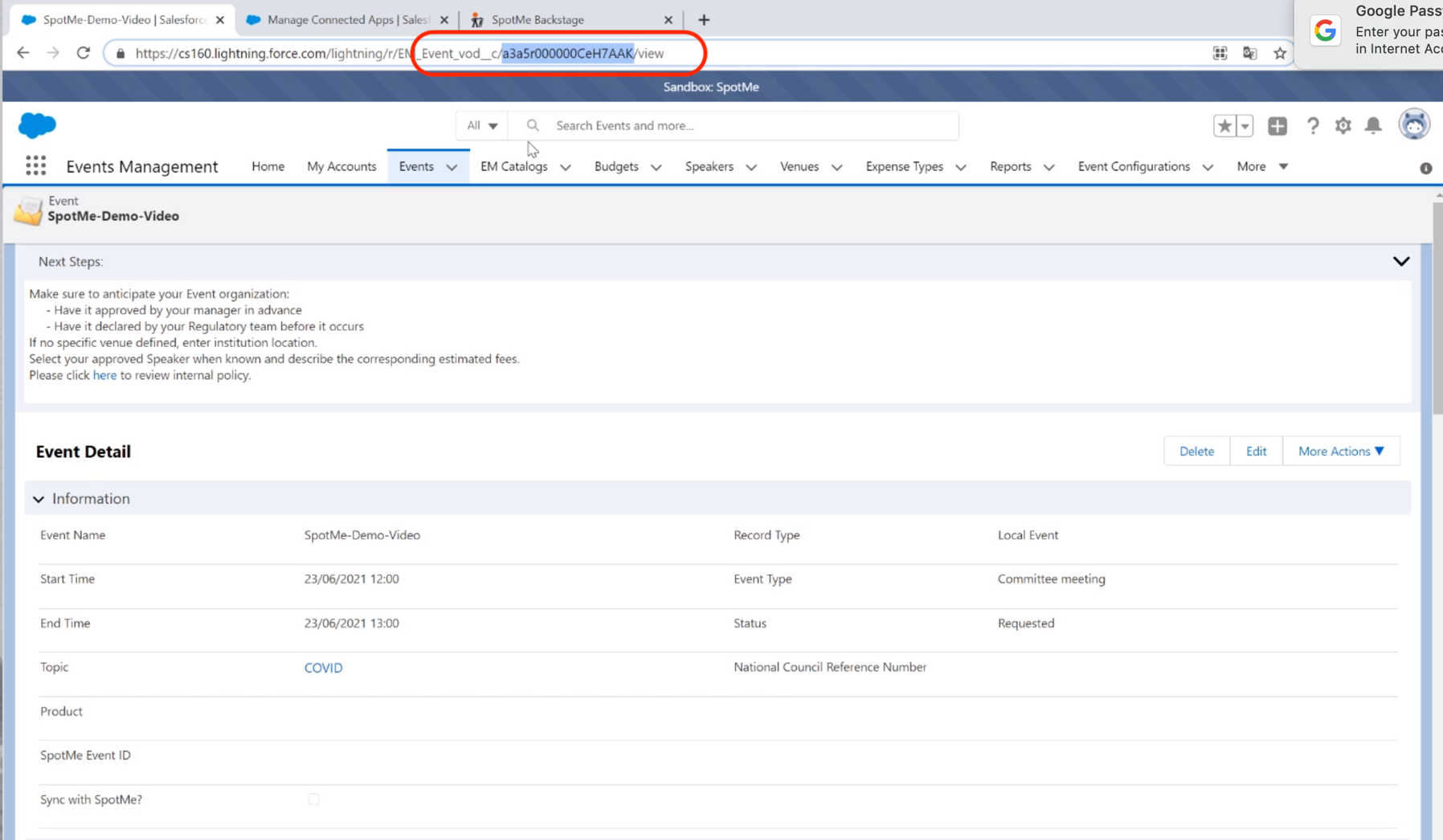Open the All search scope dropdown
1443x840 pixels.
point(482,125)
